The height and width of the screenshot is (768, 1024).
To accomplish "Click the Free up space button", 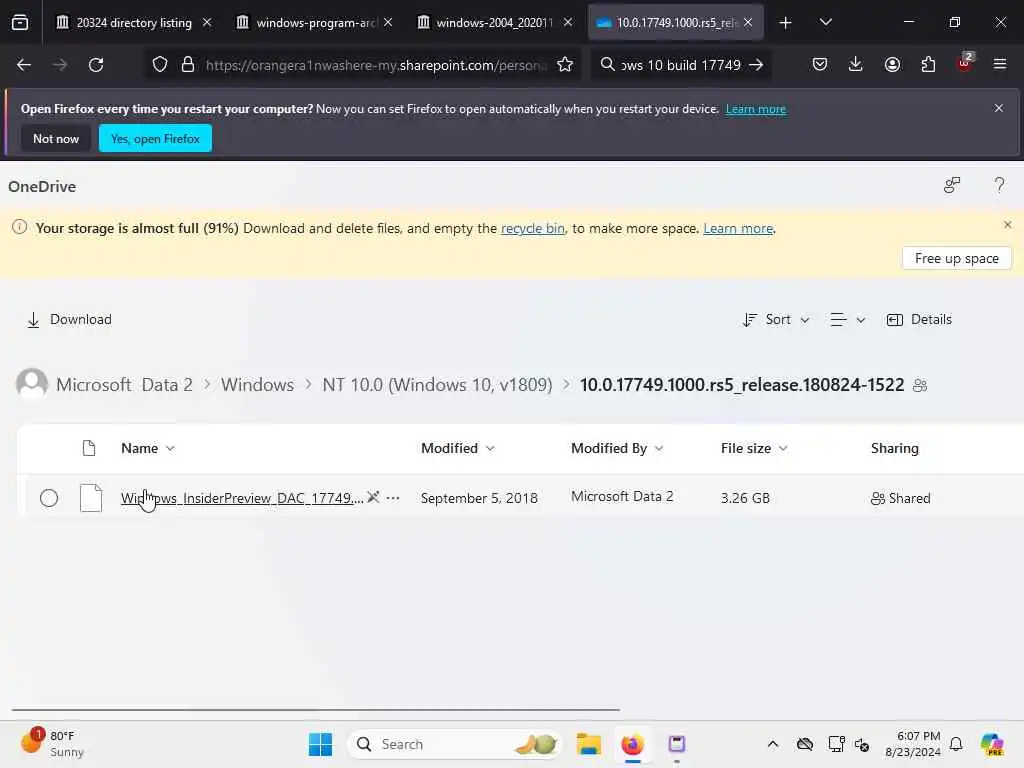I will click(x=957, y=258).
